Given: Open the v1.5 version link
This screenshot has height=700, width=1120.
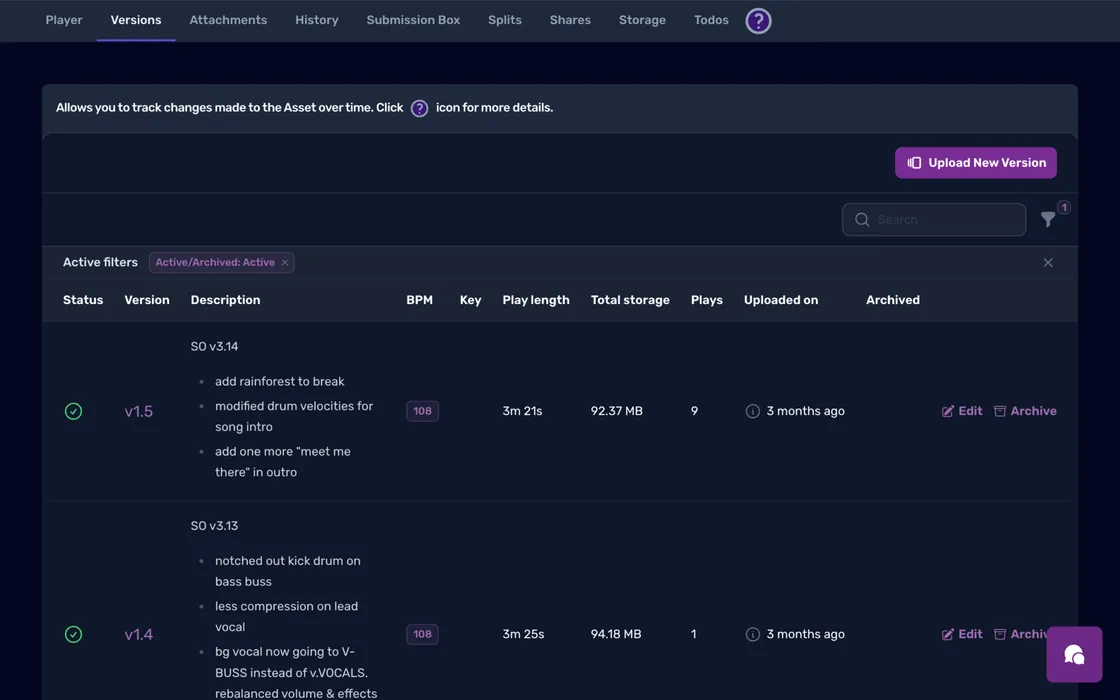Looking at the screenshot, I should tap(139, 411).
